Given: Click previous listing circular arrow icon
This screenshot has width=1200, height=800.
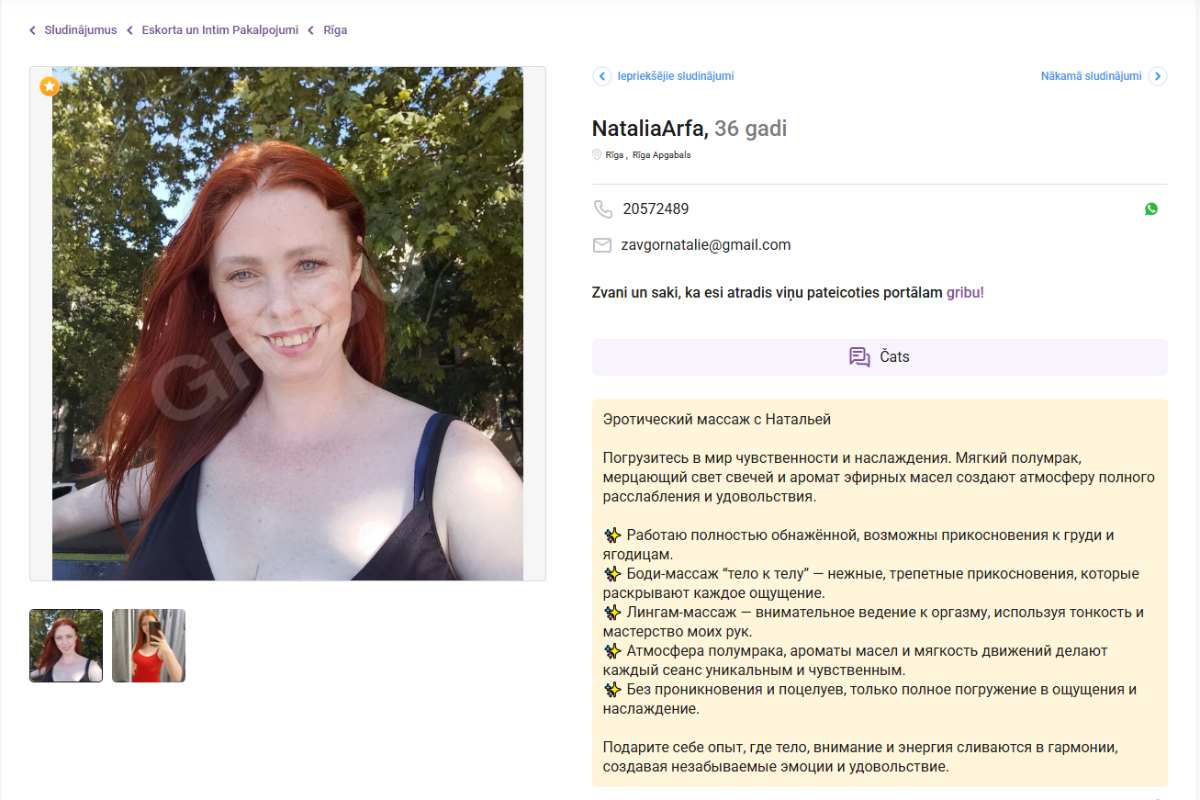Looking at the screenshot, I should tap(602, 76).
